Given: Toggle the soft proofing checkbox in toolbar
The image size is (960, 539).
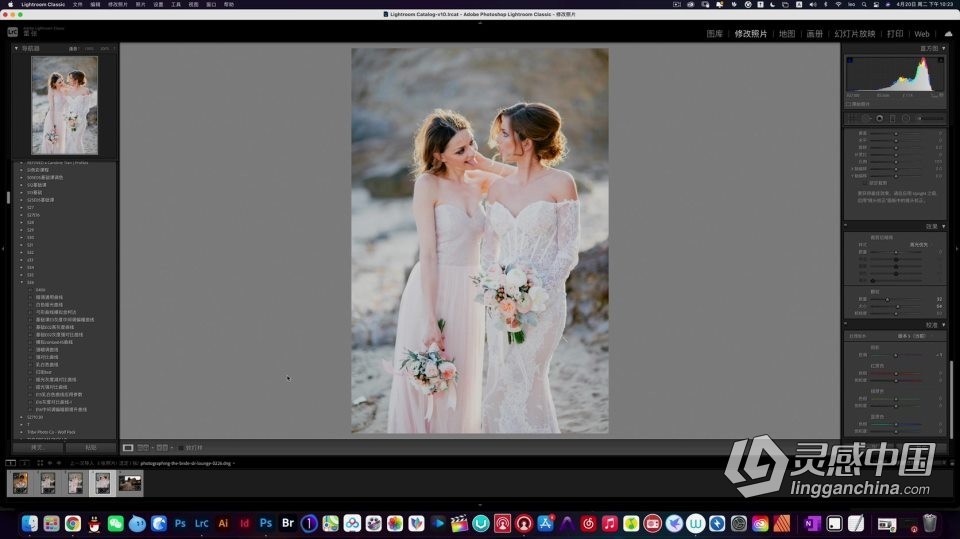Looking at the screenshot, I should 182,447.
